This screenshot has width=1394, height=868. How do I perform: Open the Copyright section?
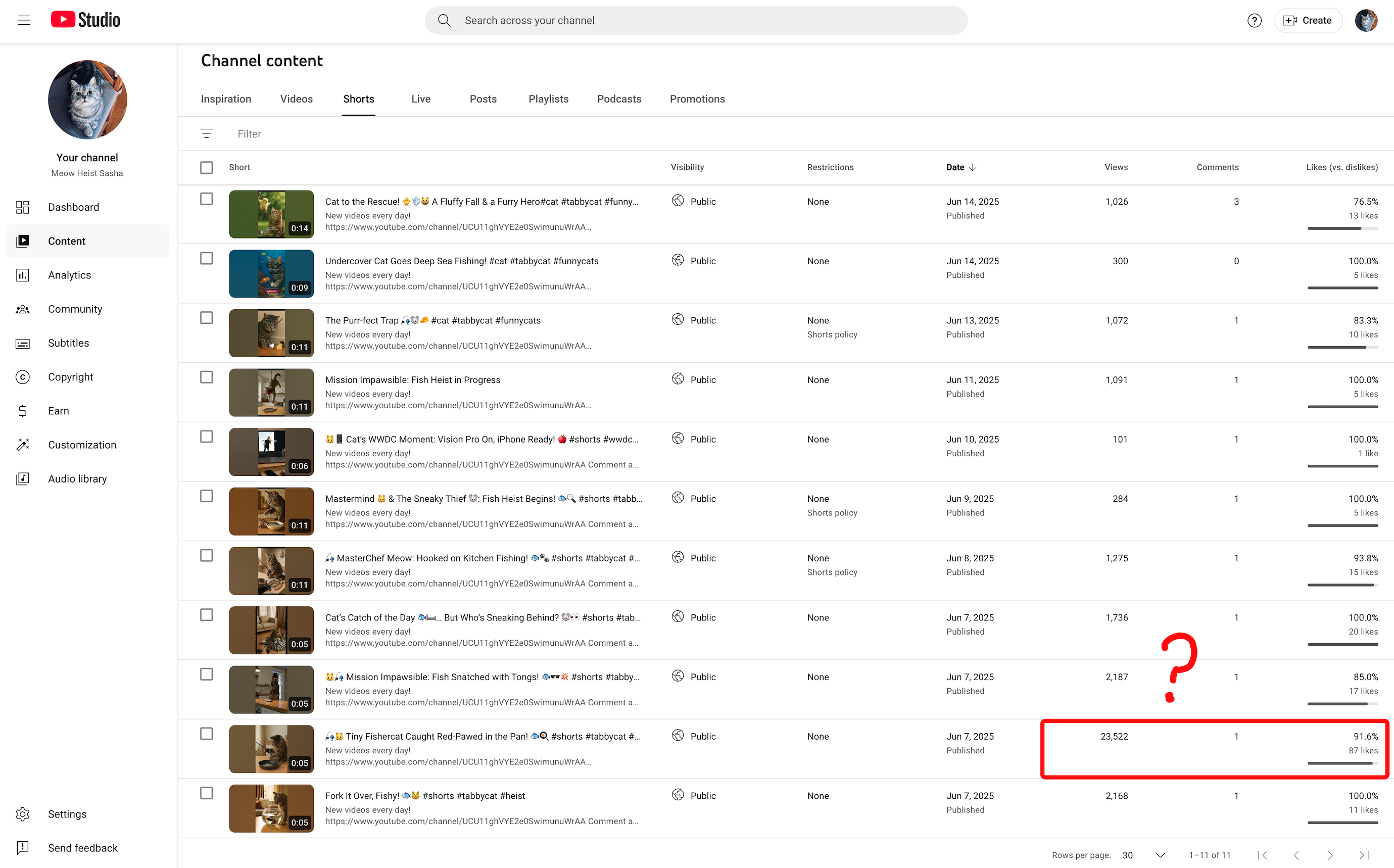pyautogui.click(x=70, y=376)
